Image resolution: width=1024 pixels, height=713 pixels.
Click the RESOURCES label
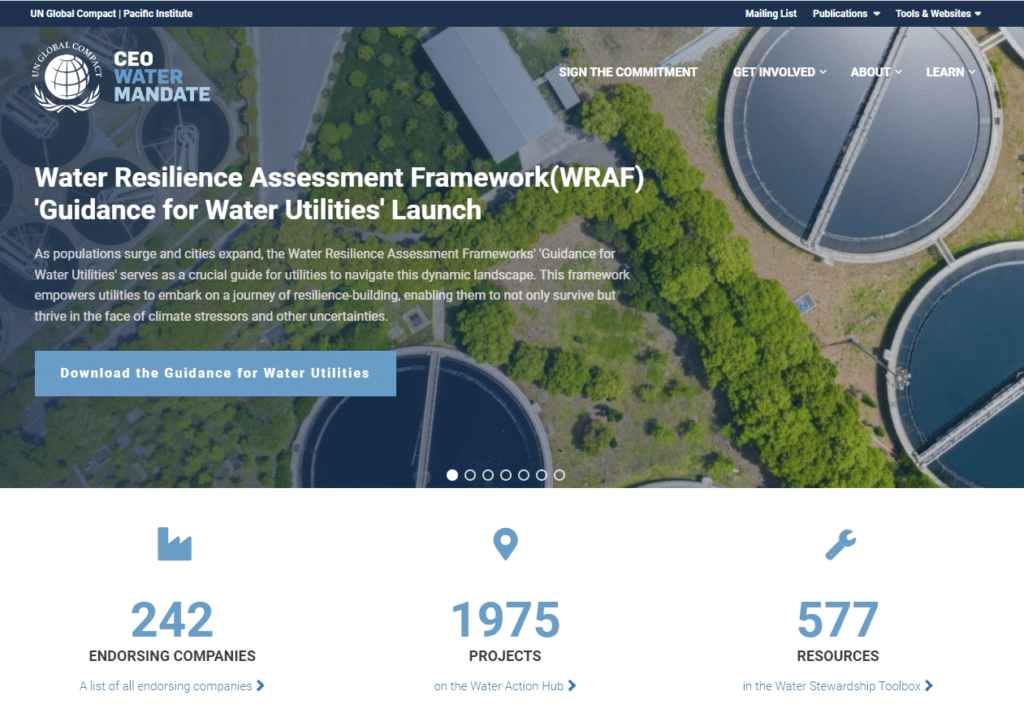tap(838, 656)
